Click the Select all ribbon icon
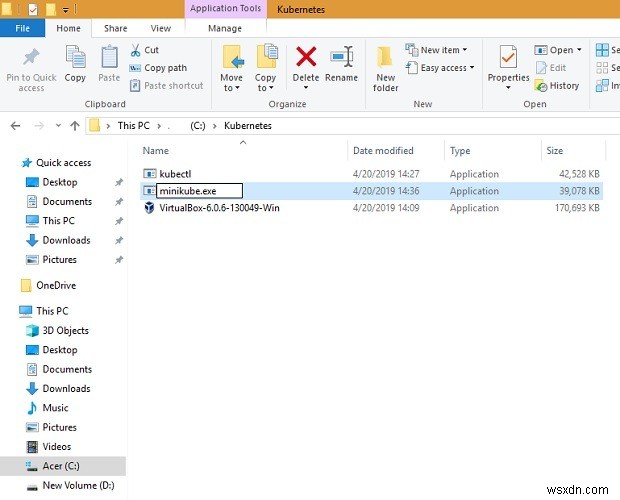This screenshot has width=620, height=500. [602, 50]
